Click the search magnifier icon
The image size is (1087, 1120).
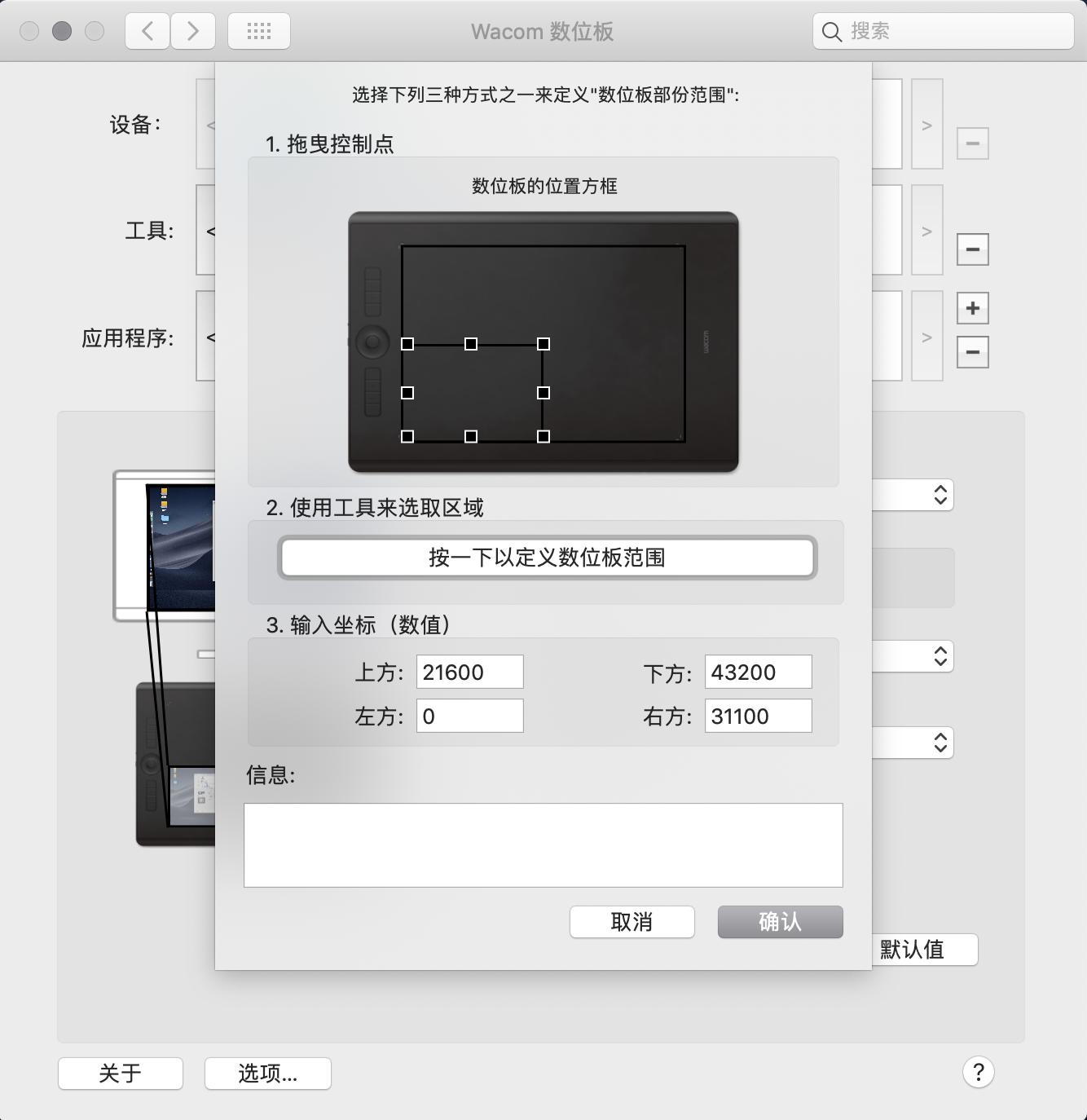(831, 32)
